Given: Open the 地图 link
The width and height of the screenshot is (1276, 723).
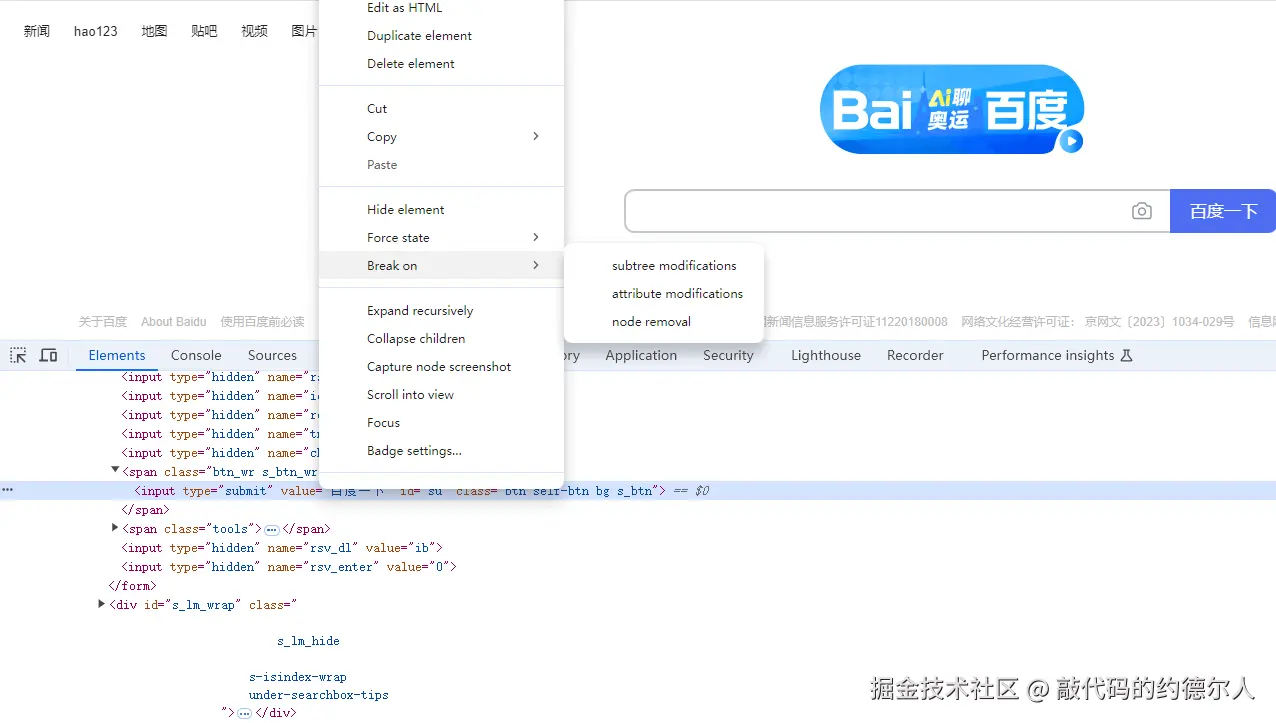Looking at the screenshot, I should (154, 31).
